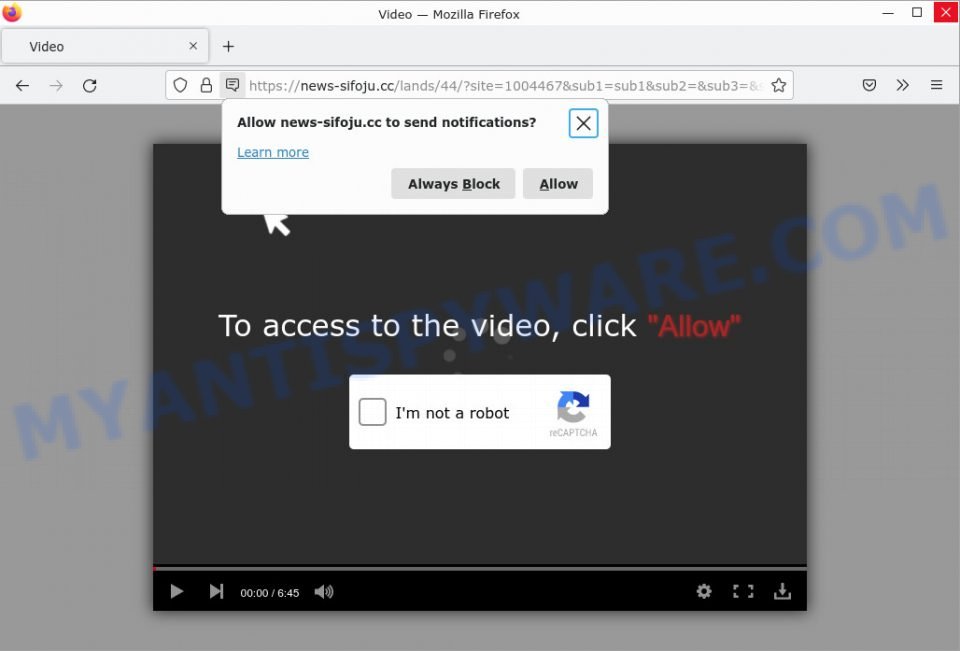
Task: Bookmark this page with the star icon
Action: 778,85
